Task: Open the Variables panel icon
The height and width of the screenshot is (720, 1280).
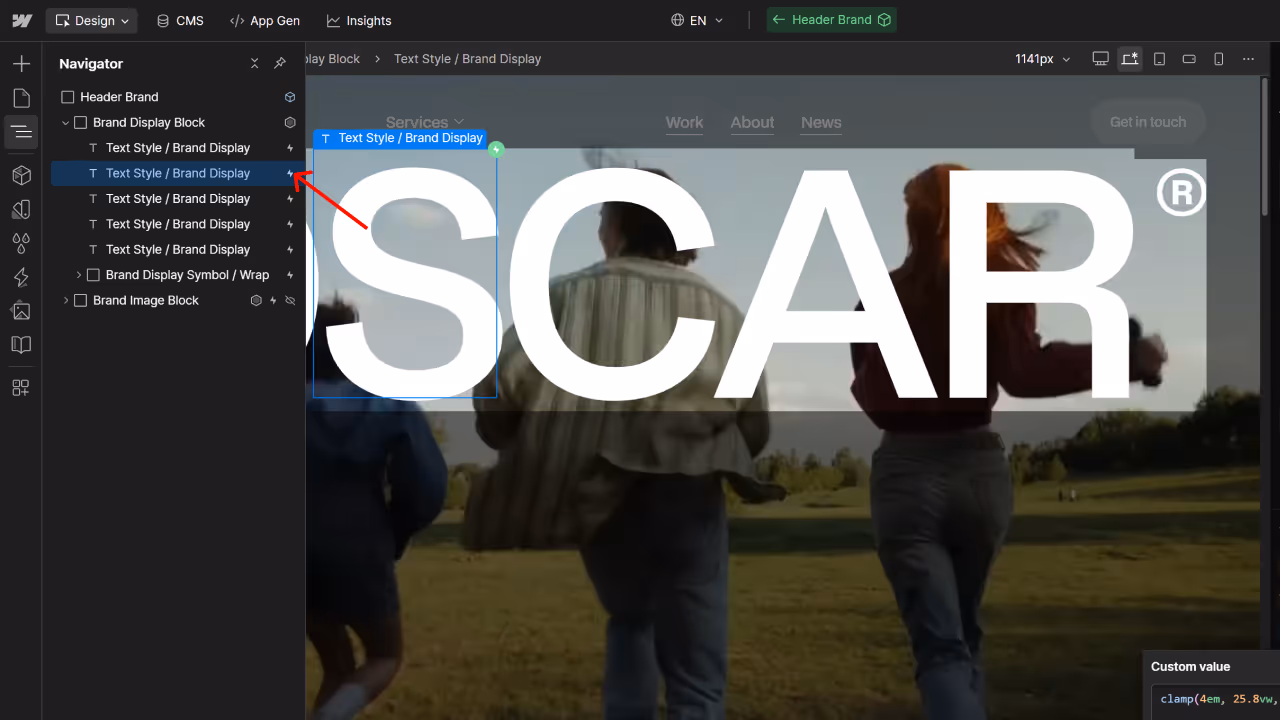Action: click(21, 209)
